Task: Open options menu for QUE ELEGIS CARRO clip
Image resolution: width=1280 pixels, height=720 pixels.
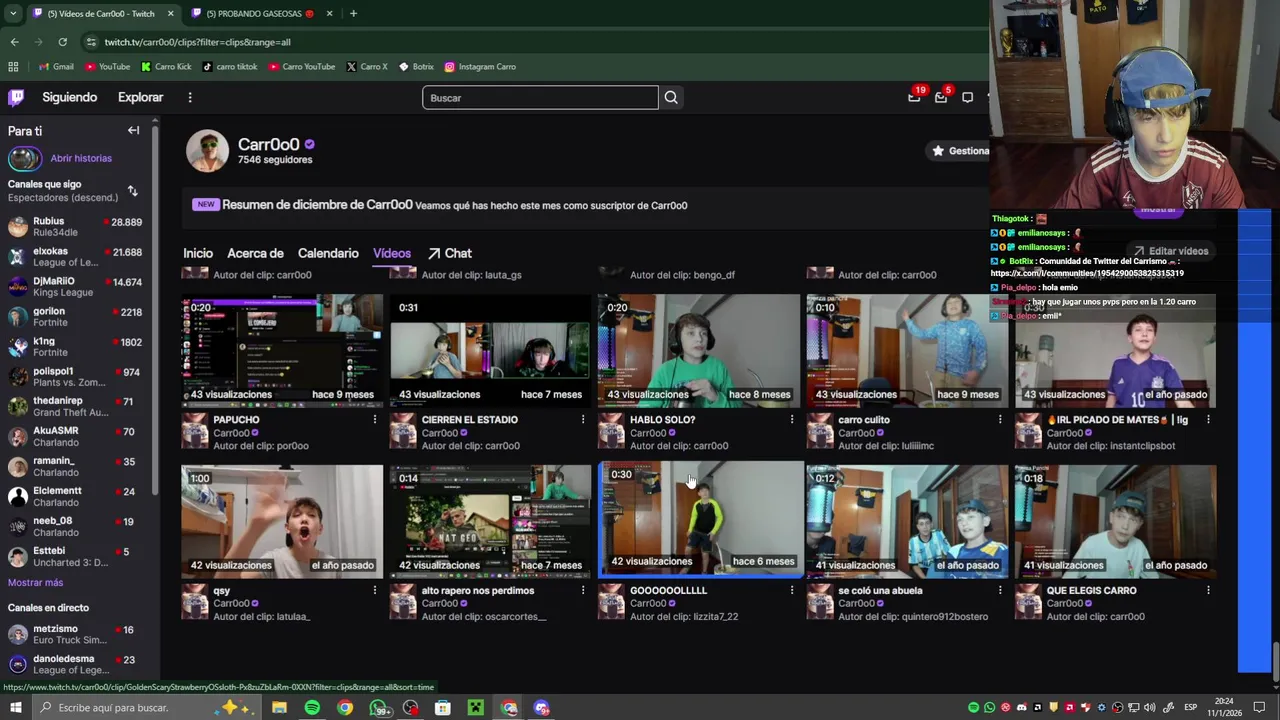Action: coord(1208,591)
